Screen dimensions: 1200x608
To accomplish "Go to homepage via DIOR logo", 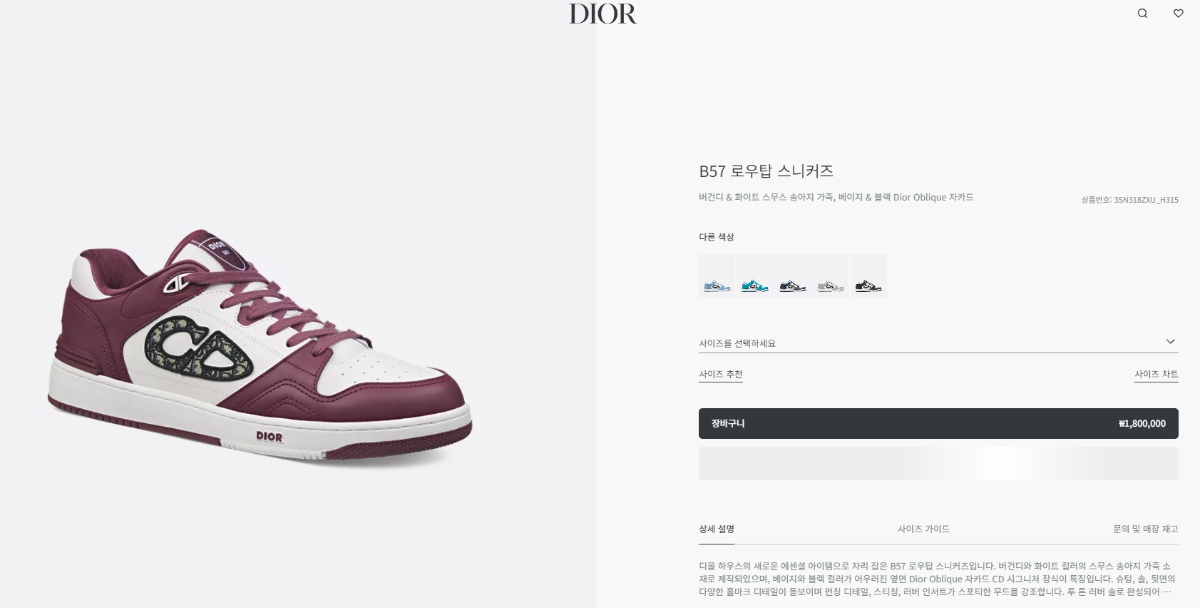I will [603, 13].
